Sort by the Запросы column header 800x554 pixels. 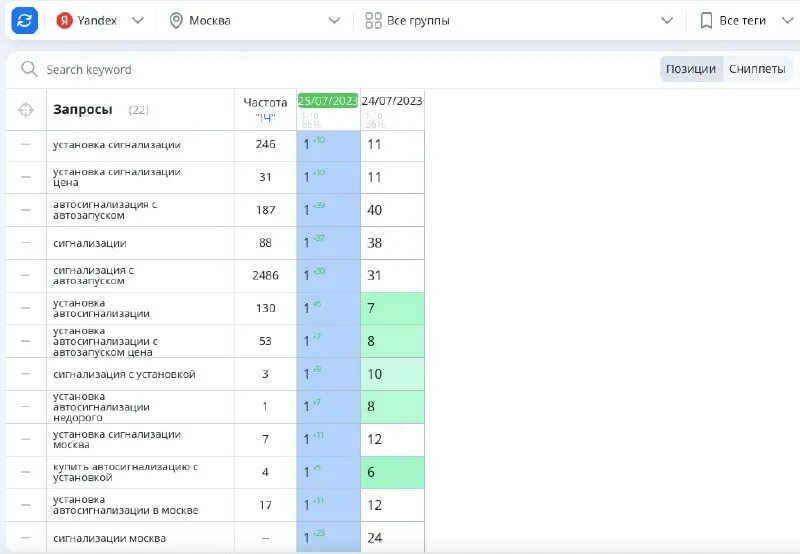[83, 110]
